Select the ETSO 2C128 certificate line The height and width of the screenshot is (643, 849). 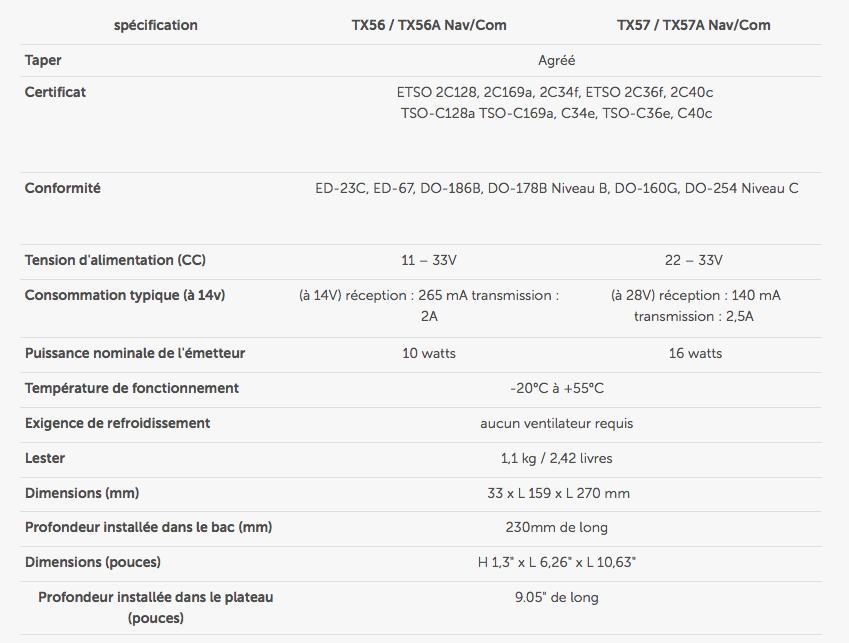click(554, 93)
